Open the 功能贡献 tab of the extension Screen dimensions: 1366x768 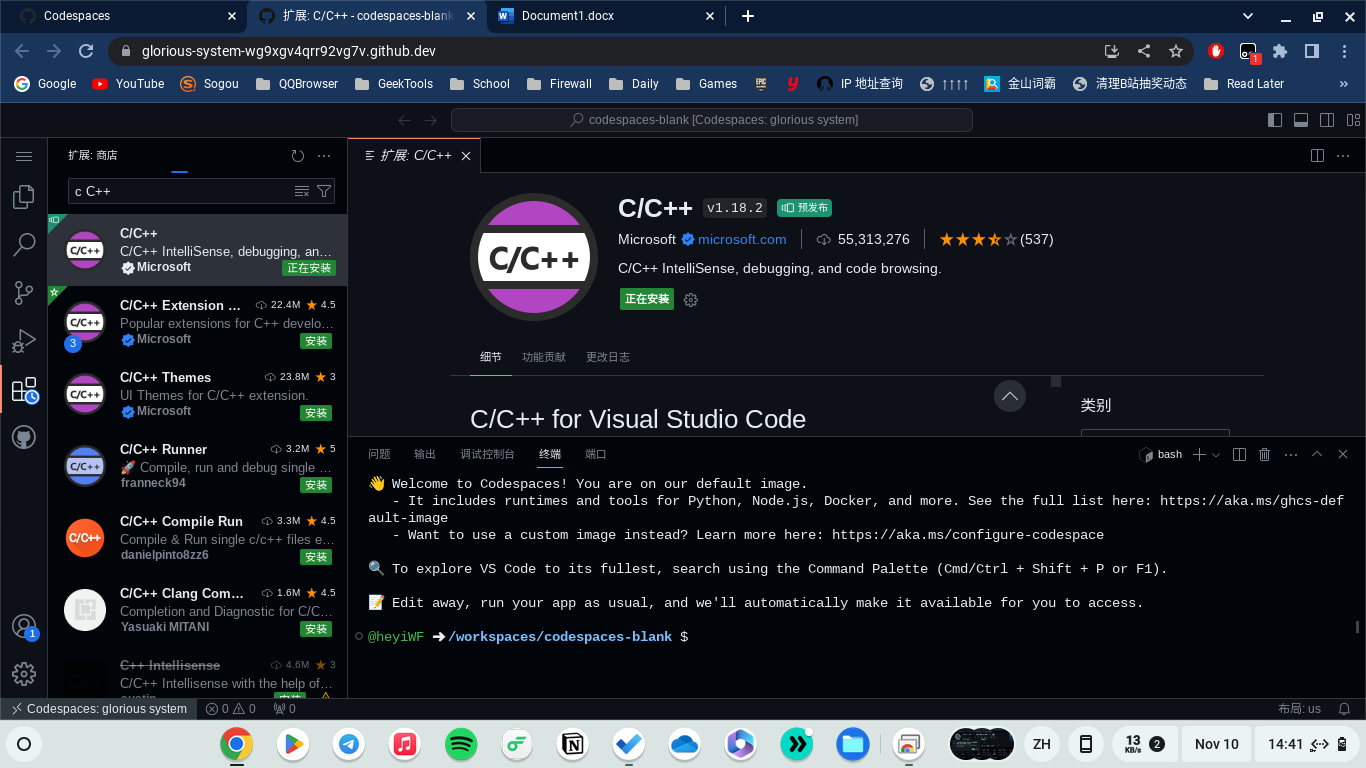[x=543, y=357]
